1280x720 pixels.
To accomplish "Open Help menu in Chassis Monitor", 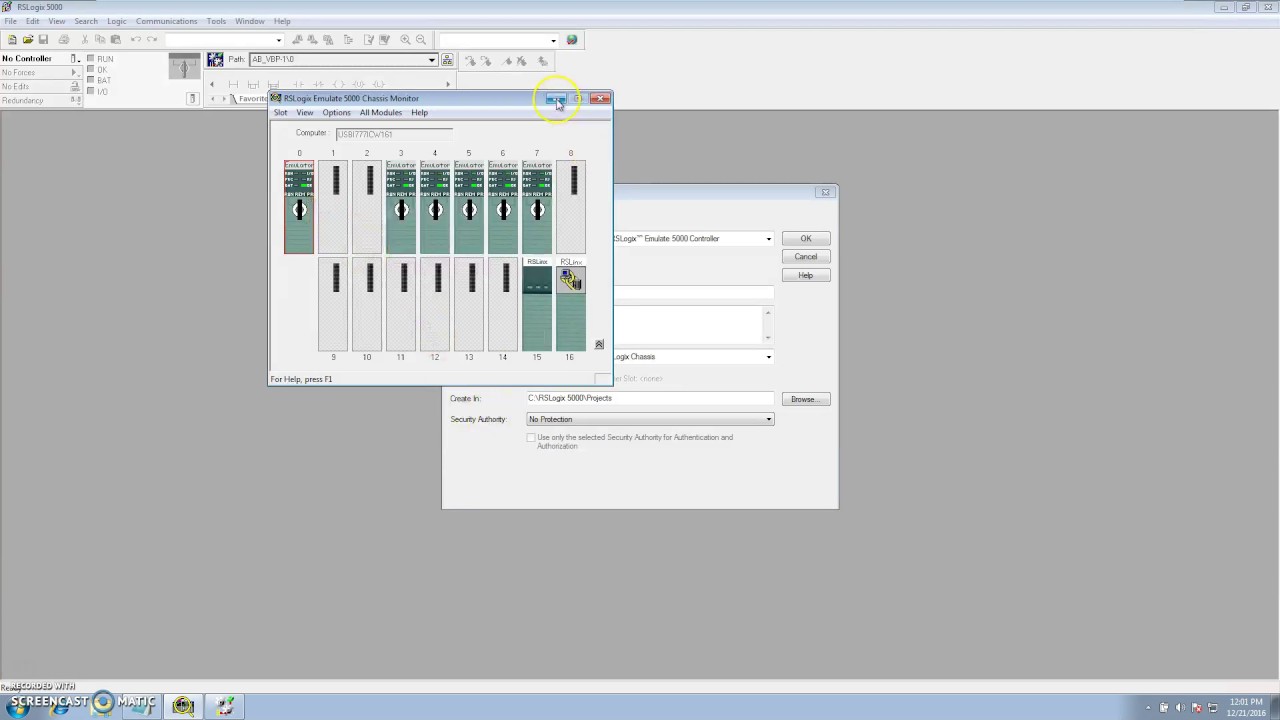I will (x=419, y=113).
